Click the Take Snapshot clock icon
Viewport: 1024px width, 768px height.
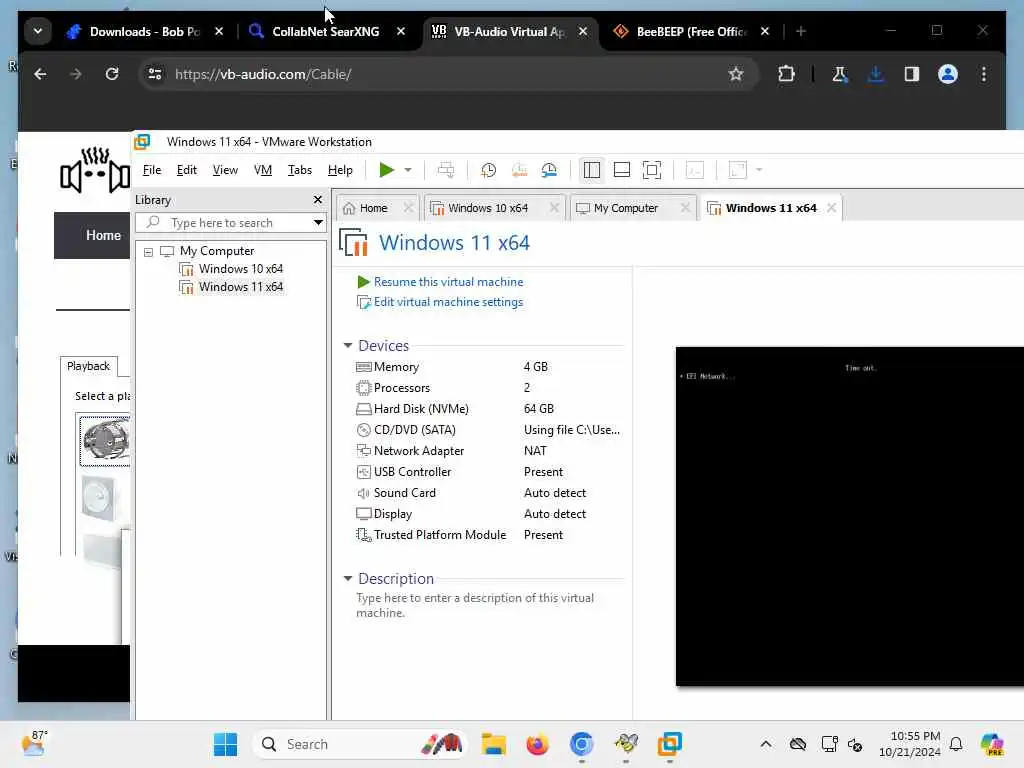(488, 170)
